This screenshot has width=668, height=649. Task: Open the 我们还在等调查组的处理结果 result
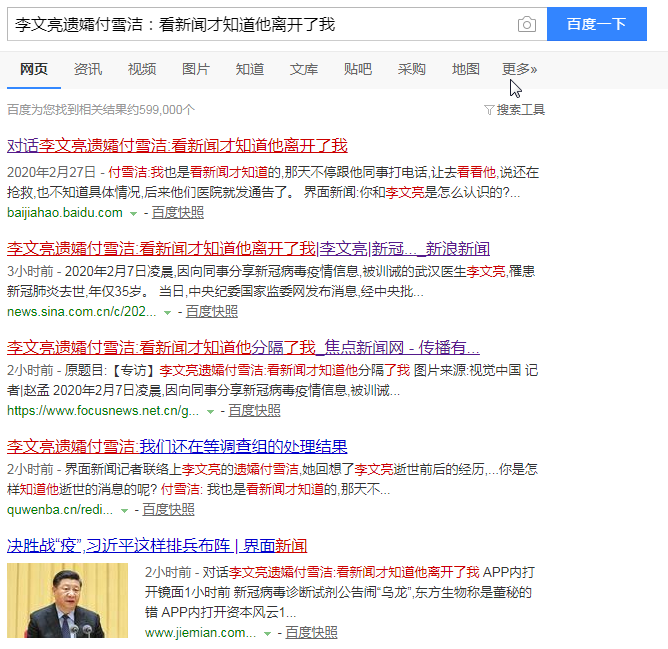tap(177, 446)
